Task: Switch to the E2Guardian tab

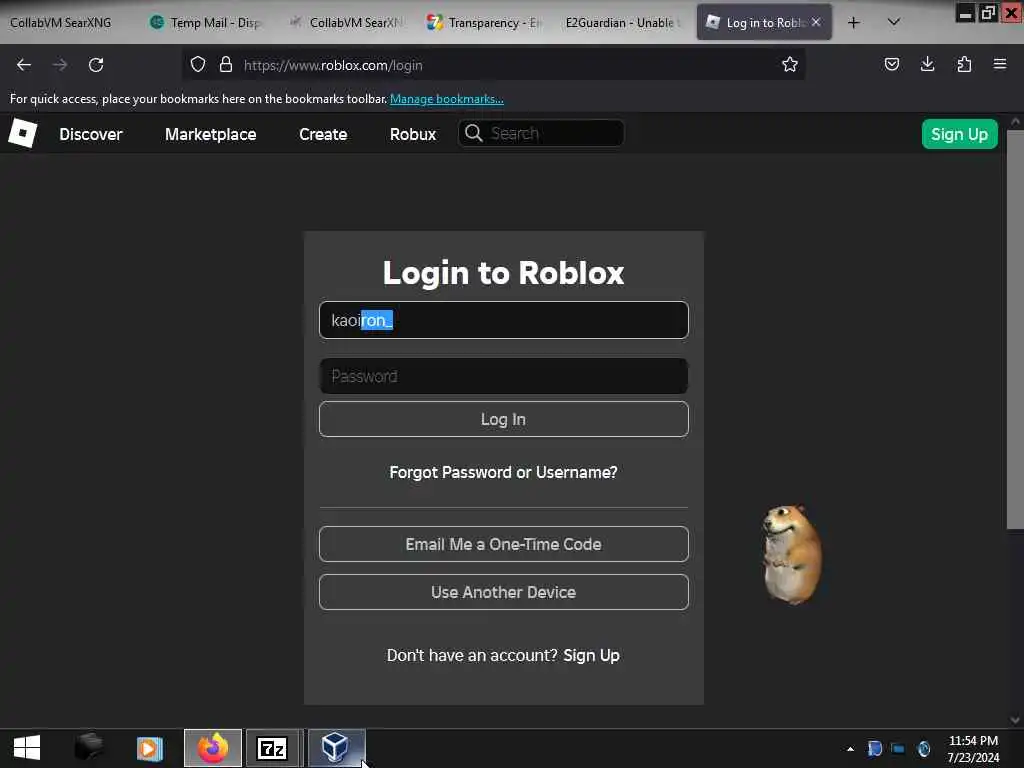Action: 622,23
